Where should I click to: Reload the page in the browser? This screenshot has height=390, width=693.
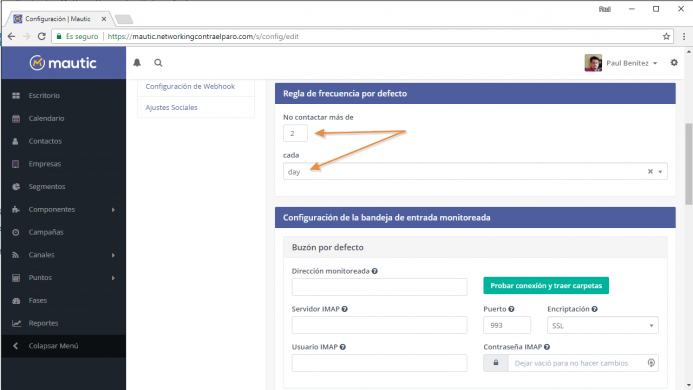tap(42, 36)
